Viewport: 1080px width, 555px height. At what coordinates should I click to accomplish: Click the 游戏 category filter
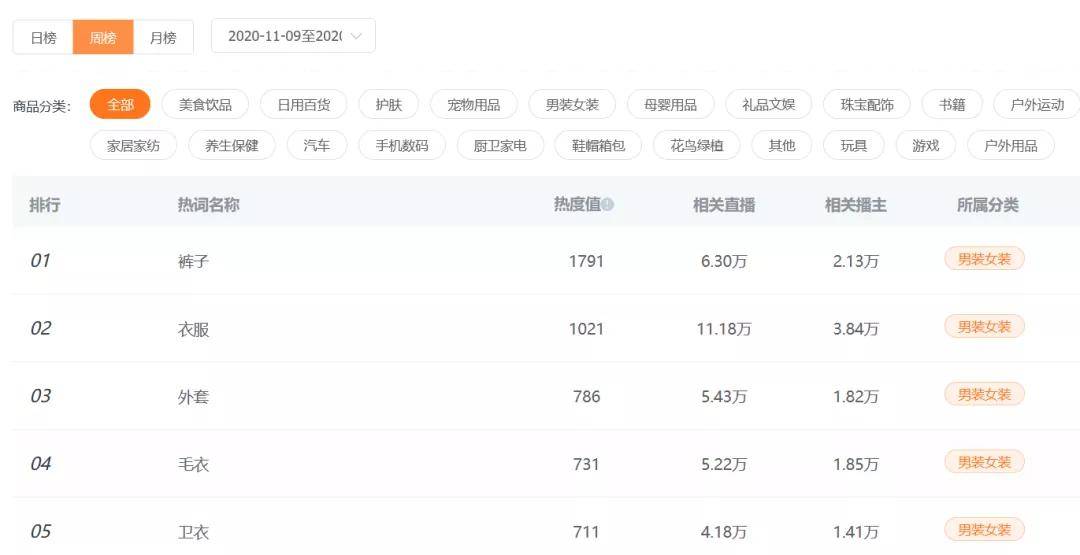[925, 145]
